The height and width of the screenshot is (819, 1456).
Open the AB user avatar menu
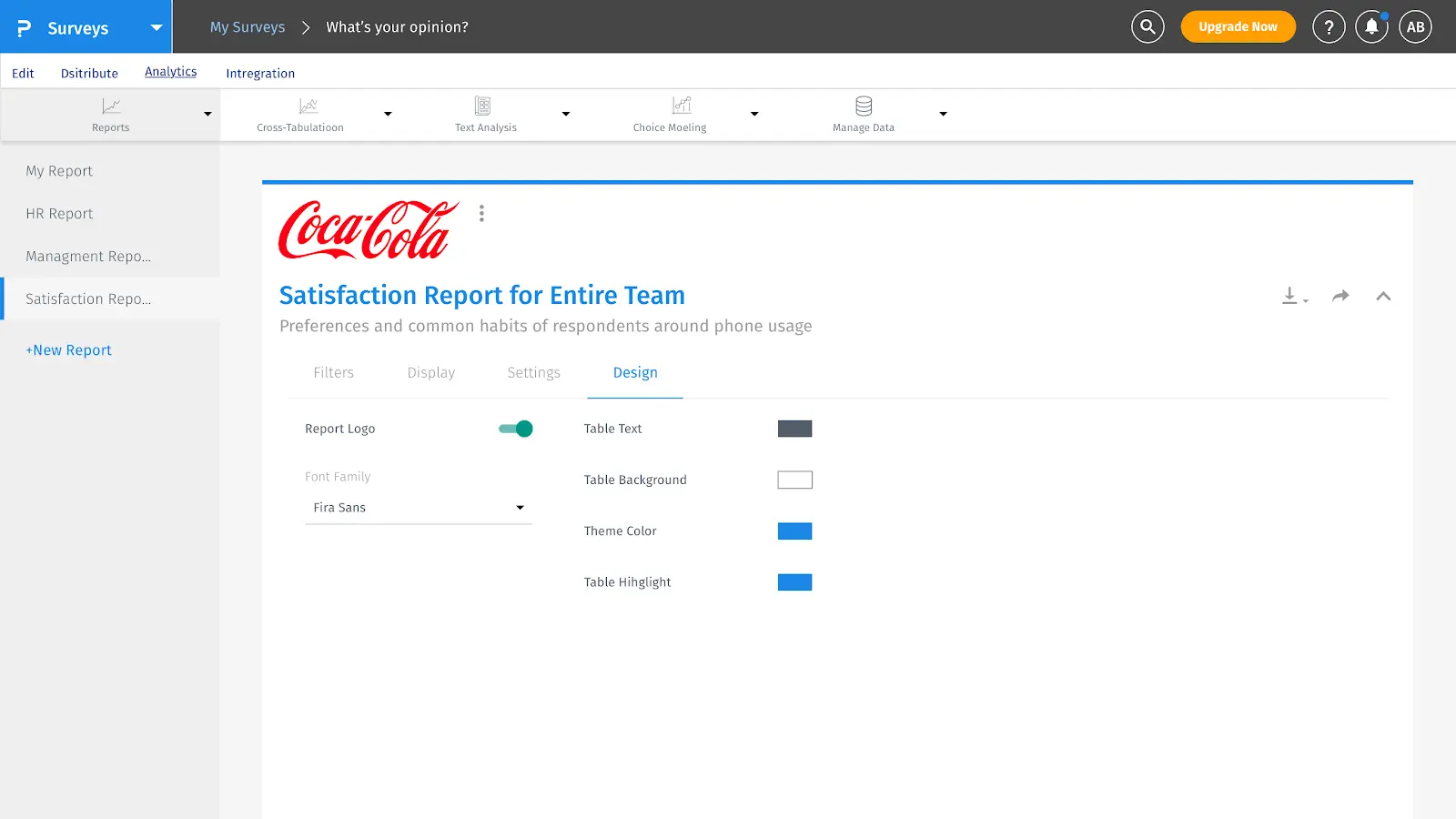pos(1415,27)
